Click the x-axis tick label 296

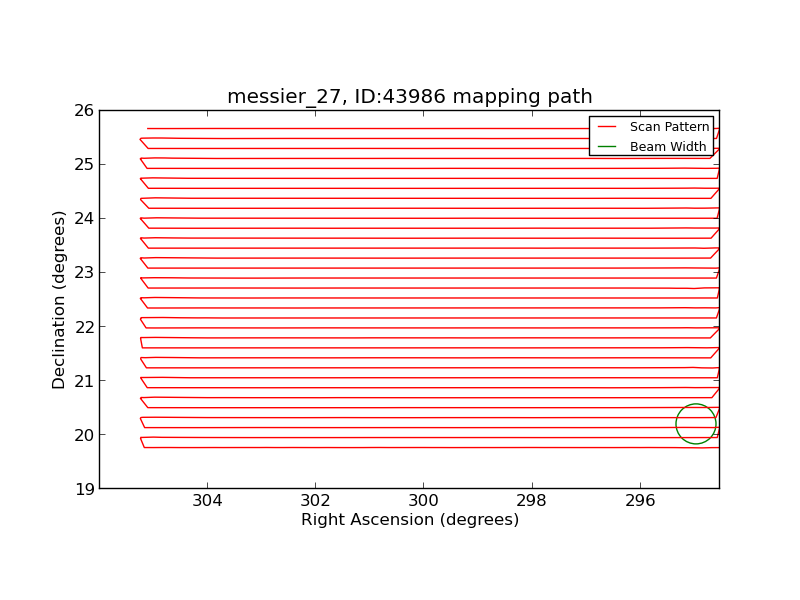click(640, 501)
